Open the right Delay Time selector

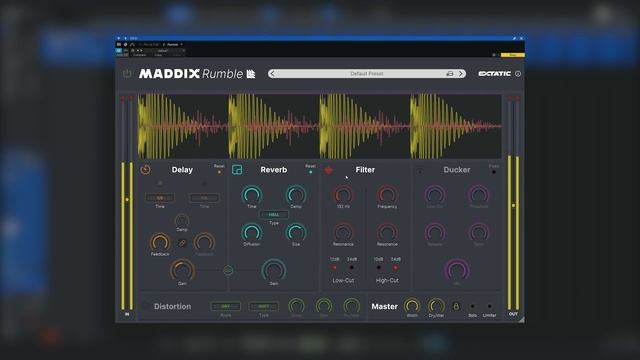pyautogui.click(x=204, y=198)
